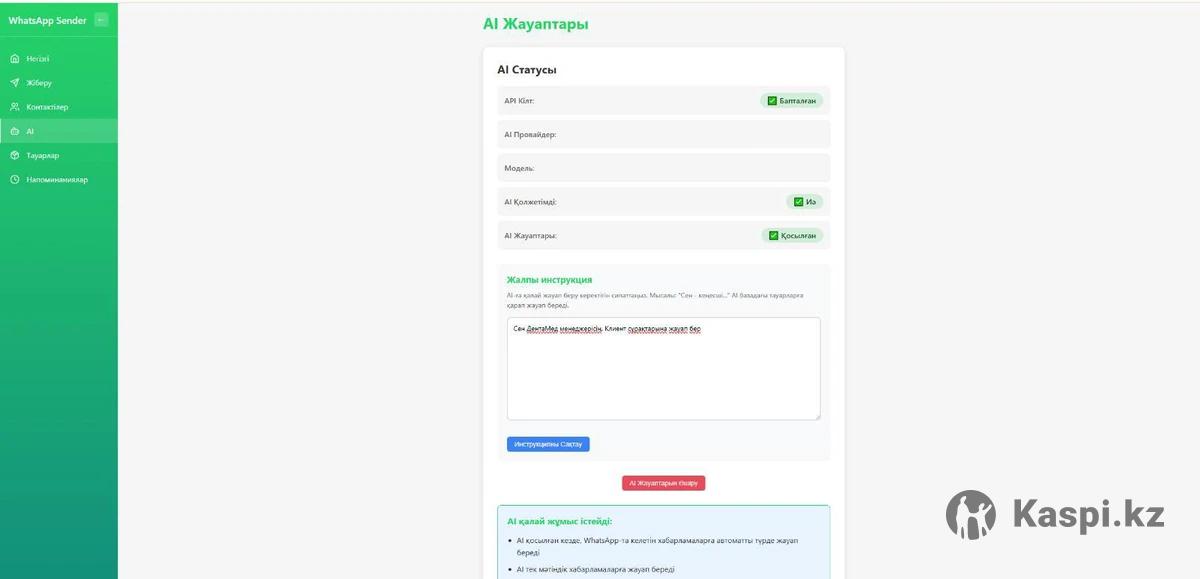Click the home icon beside Негізгі
The height and width of the screenshot is (579, 1200).
coord(15,59)
